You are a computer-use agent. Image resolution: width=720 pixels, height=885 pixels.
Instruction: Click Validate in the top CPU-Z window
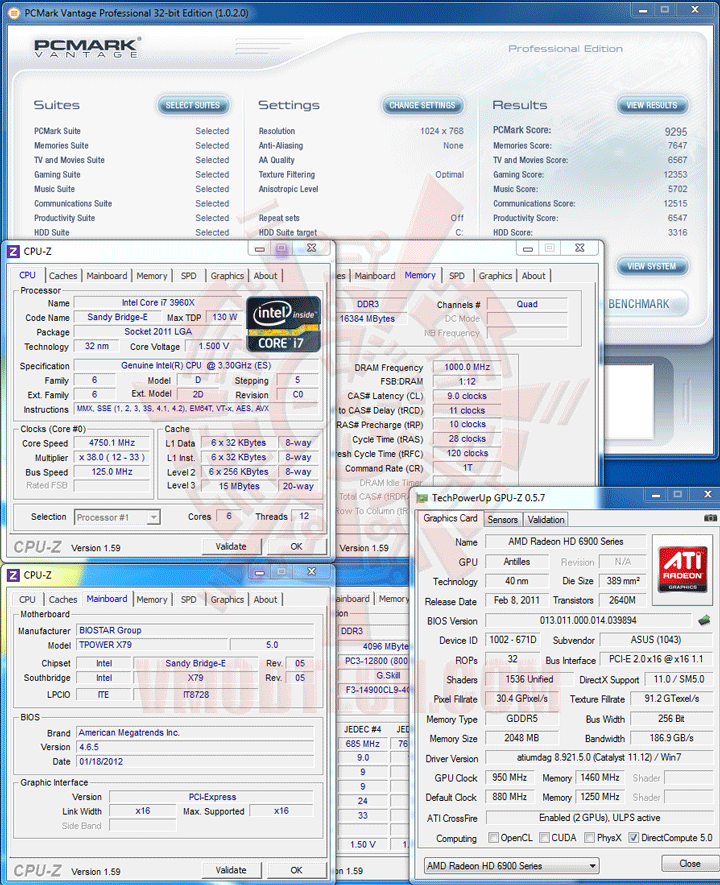(x=231, y=546)
